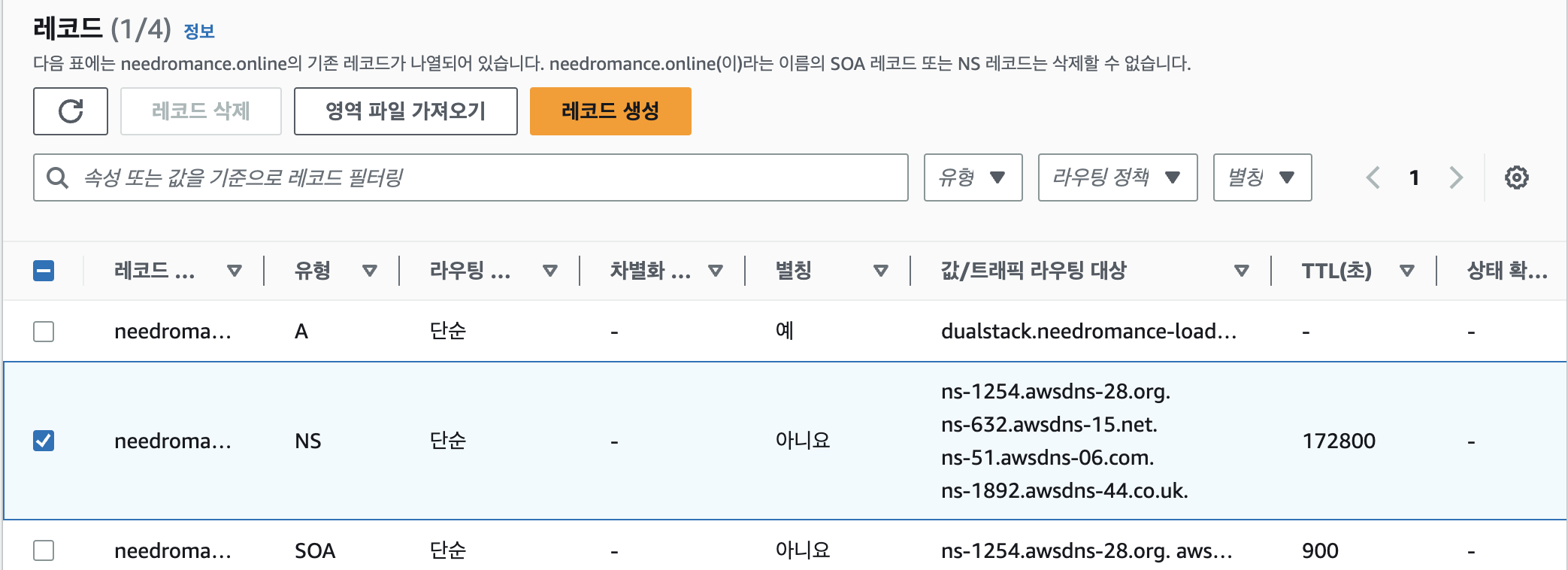1568x570 pixels.
Task: Sort by 별칭 column arrow
Action: coord(880,271)
